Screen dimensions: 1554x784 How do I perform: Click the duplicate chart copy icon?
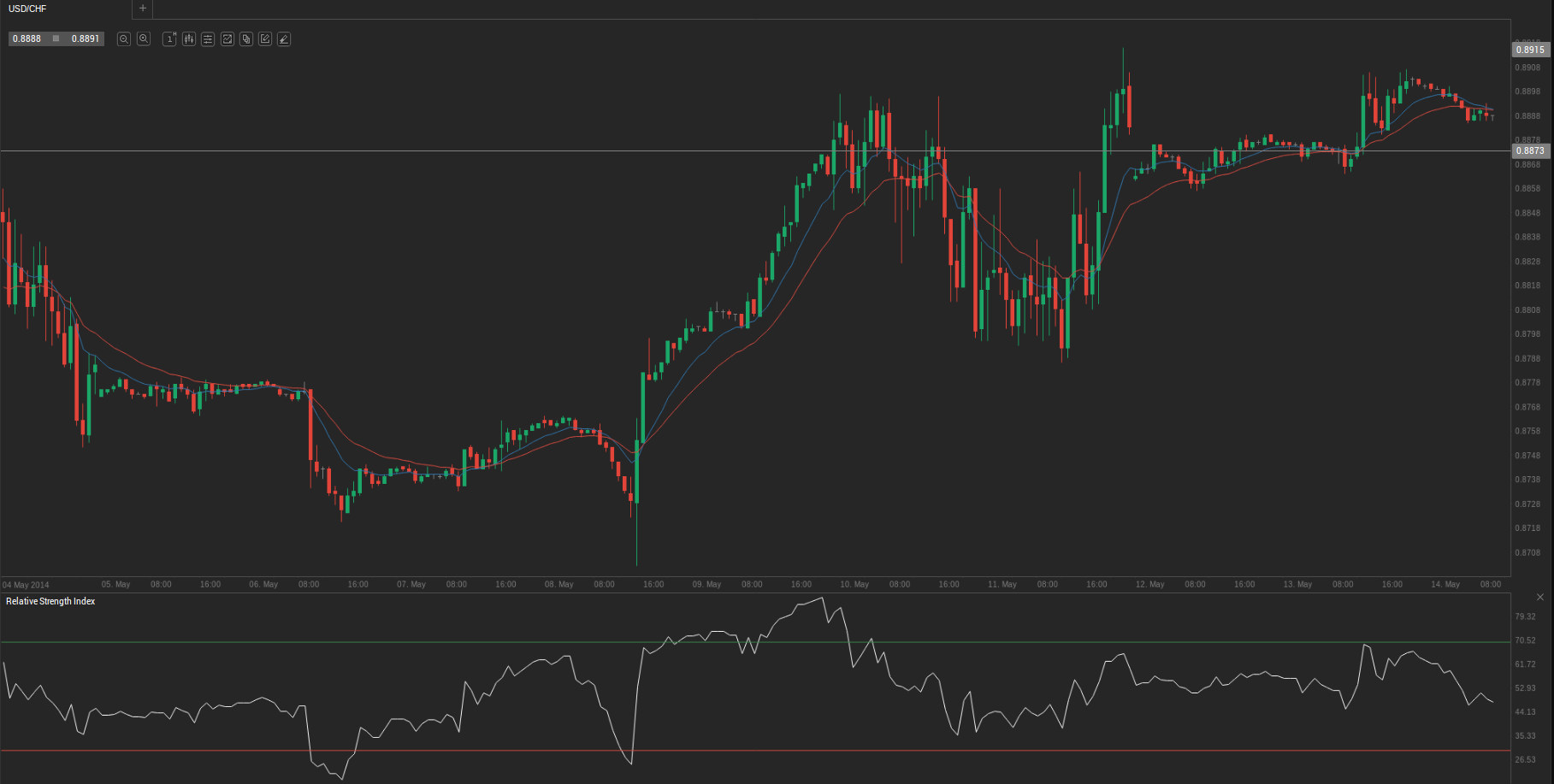(x=246, y=39)
